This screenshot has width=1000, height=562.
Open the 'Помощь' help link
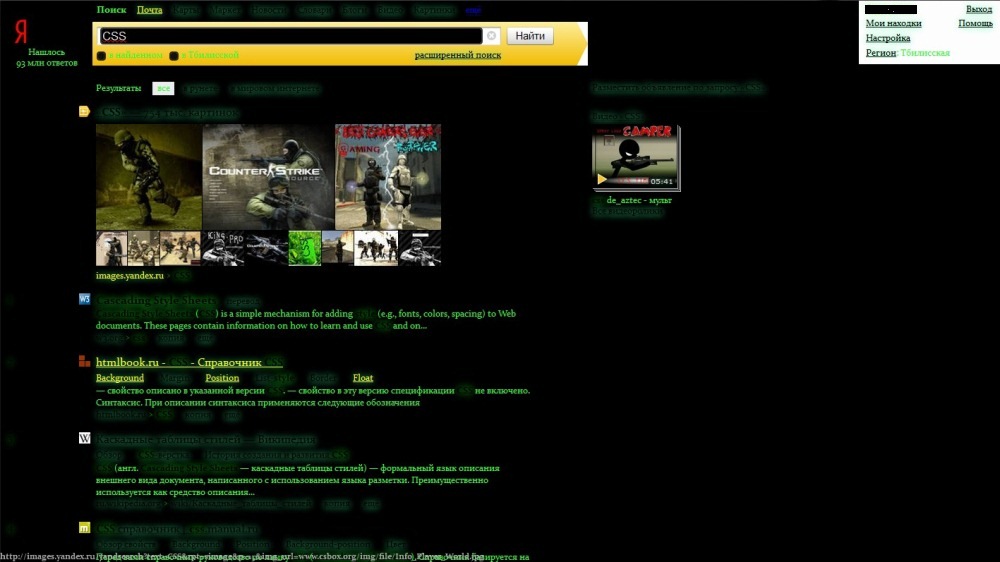[975, 23]
